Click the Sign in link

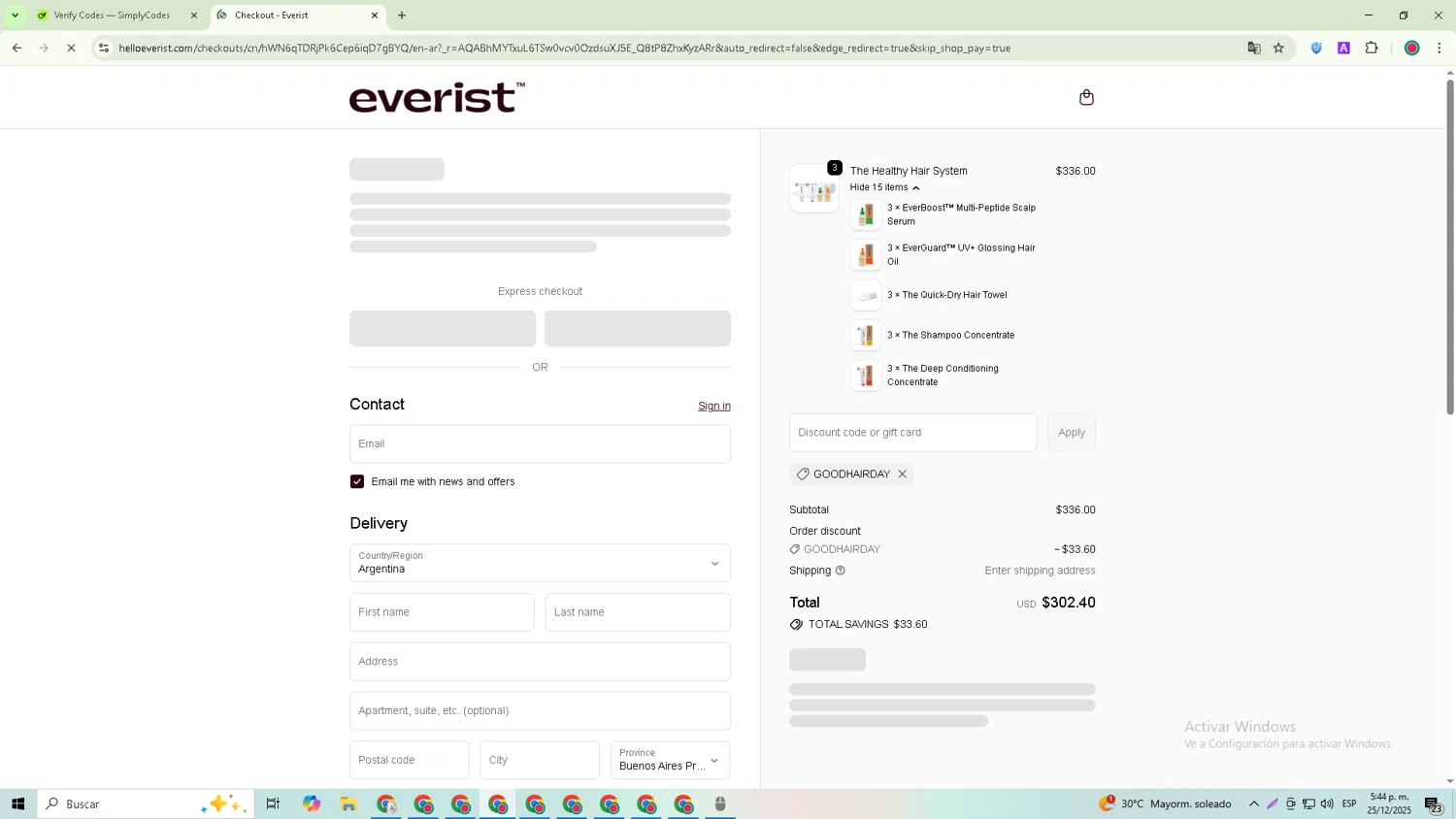coord(714,406)
